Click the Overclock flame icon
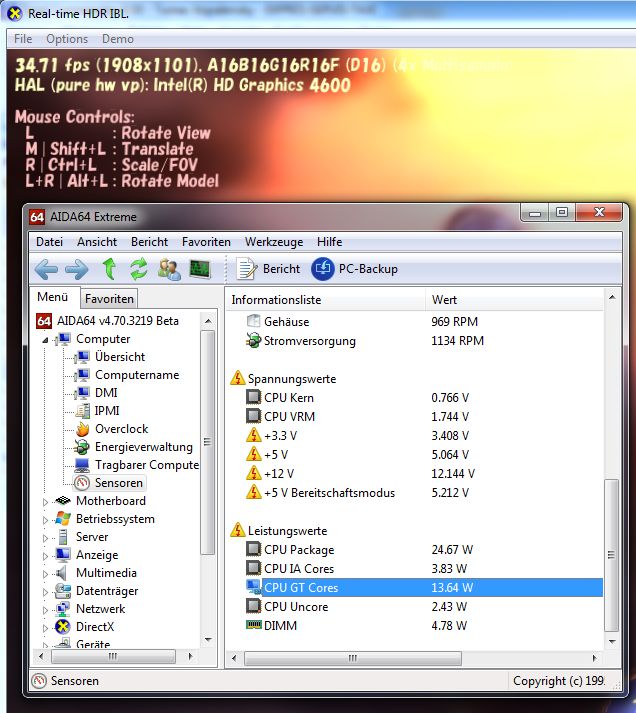The width and height of the screenshot is (636, 713). pos(82,429)
